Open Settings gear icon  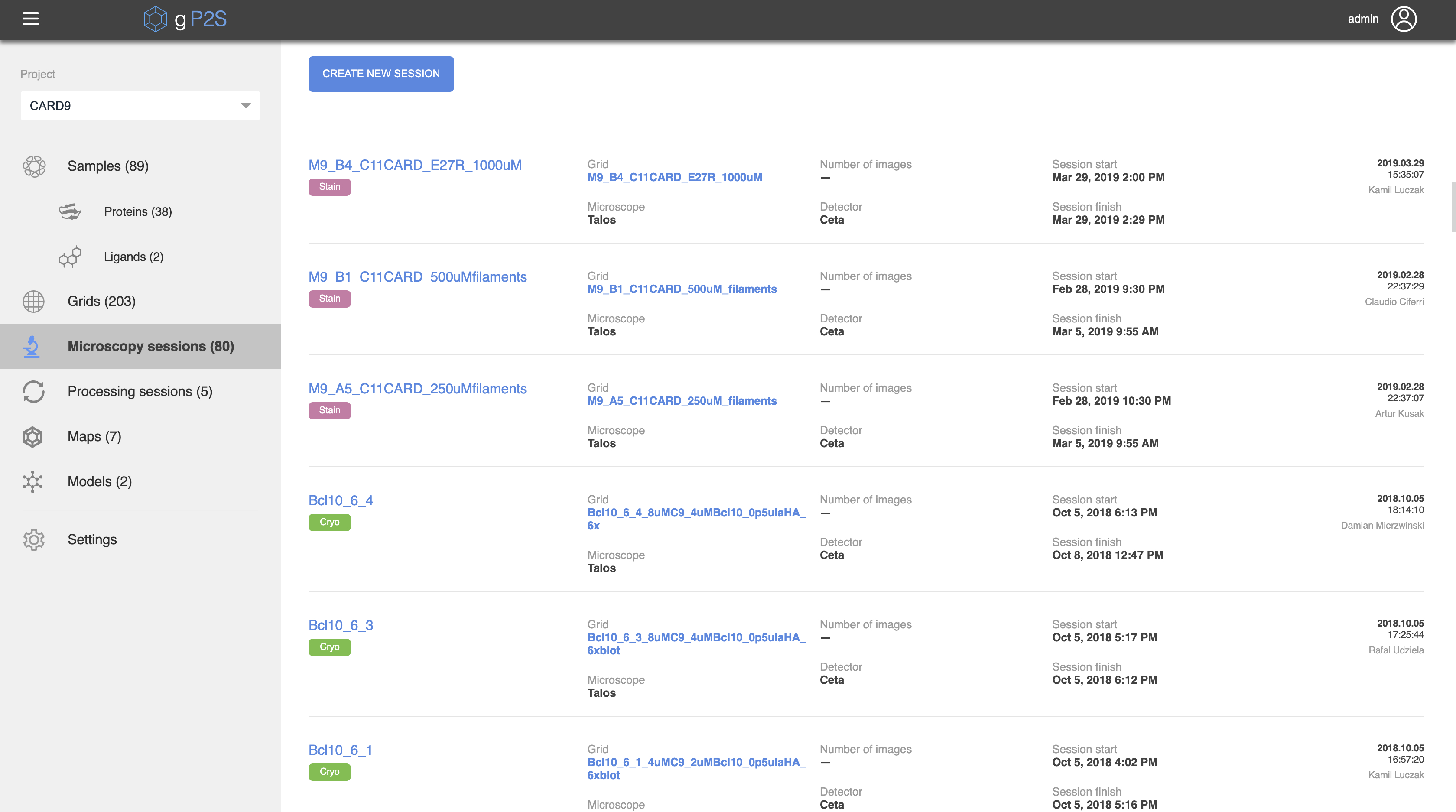pyautogui.click(x=33, y=539)
